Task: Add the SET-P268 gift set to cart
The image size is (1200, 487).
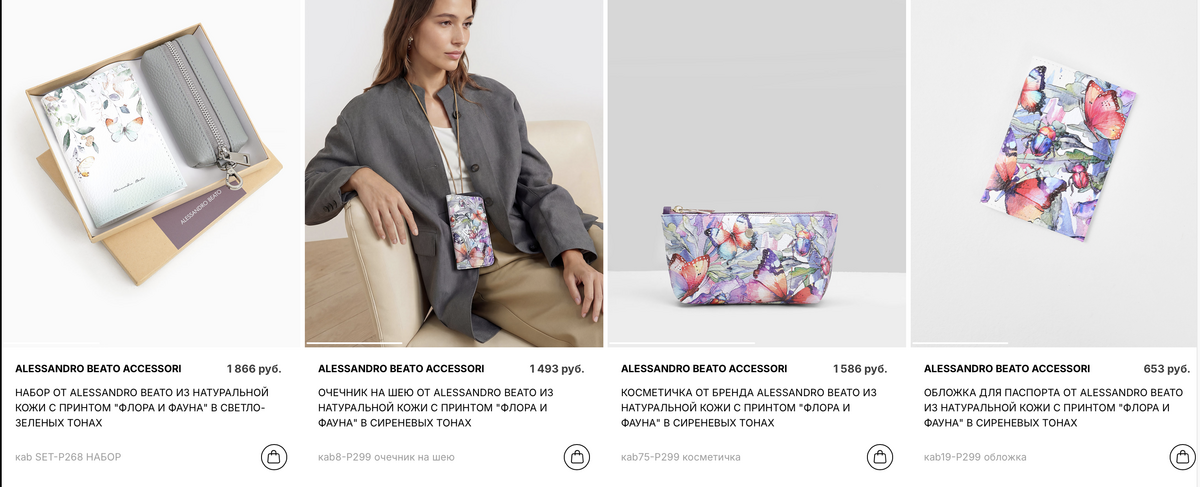Action: pos(273,457)
